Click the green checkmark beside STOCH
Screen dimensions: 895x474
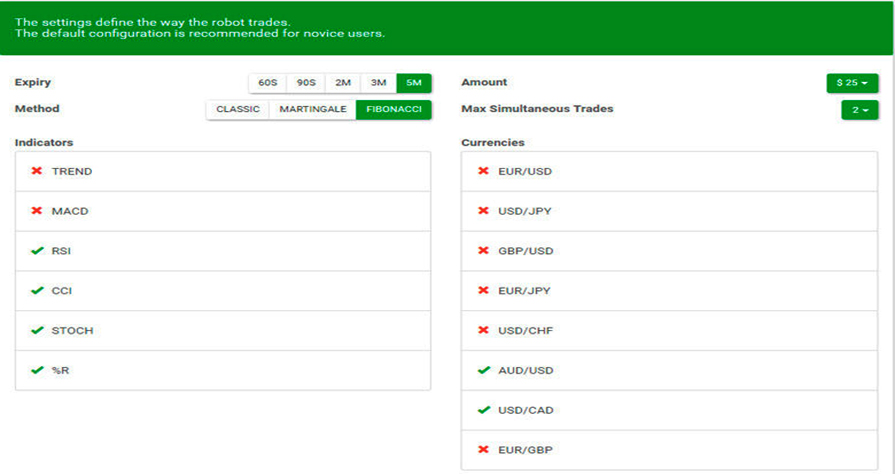(37, 330)
